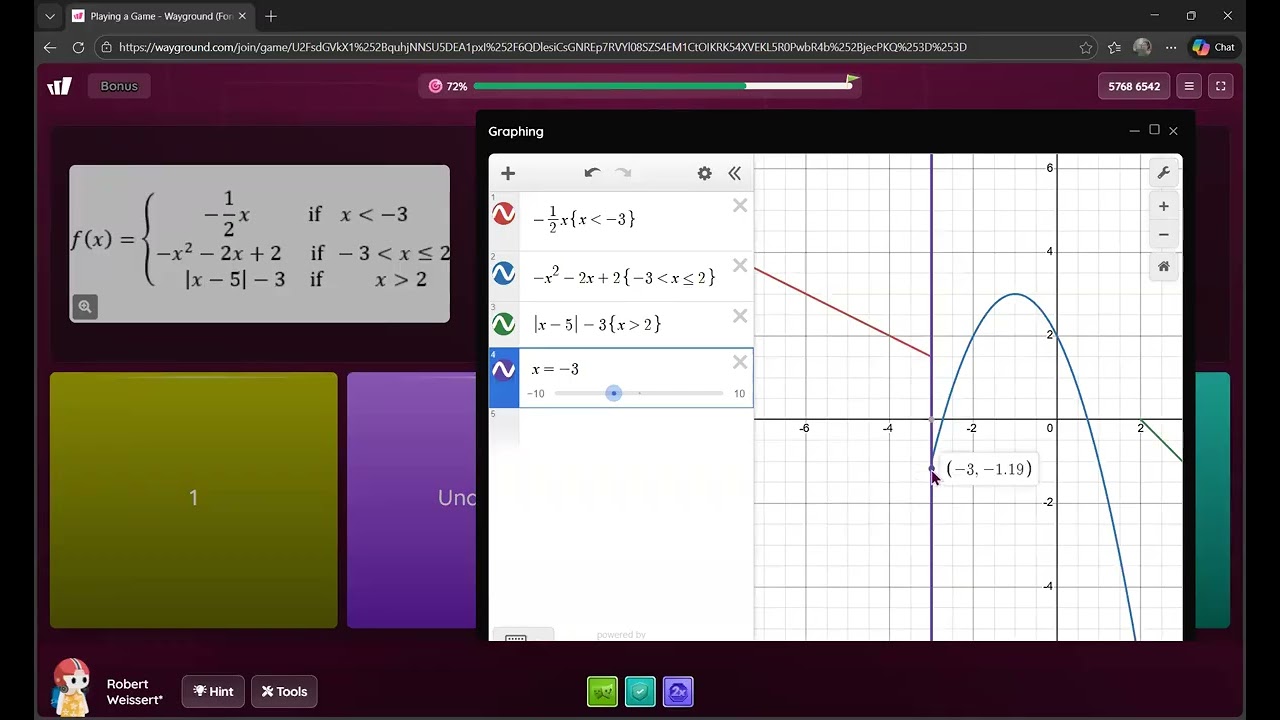Toggle visibility of the |x-5|-3 expression
This screenshot has width=1280, height=720.
click(x=504, y=324)
